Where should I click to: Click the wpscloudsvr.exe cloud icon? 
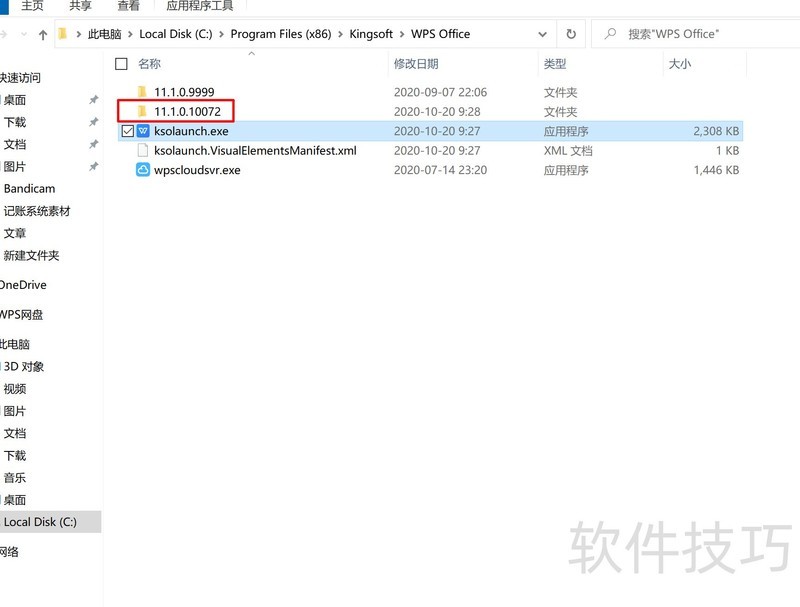pos(143,170)
